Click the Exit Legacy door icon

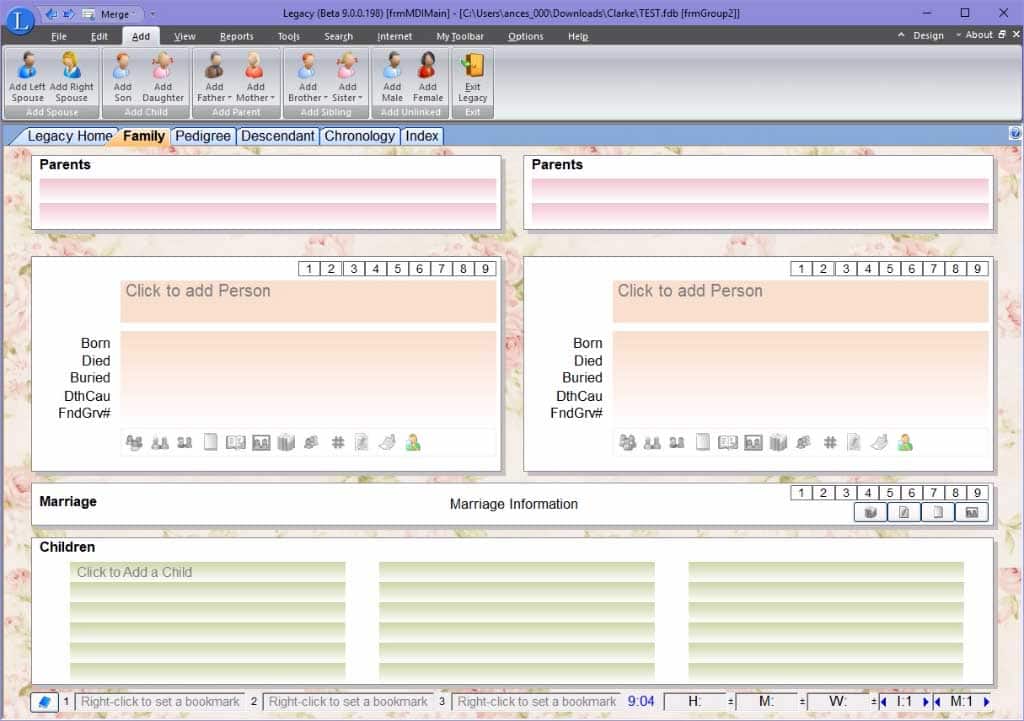click(472, 68)
